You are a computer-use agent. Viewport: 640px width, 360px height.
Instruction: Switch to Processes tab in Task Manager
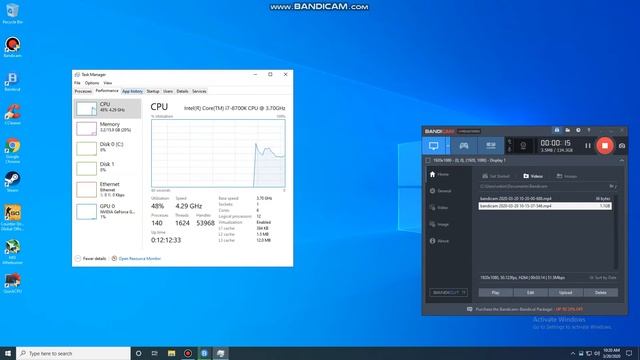83,91
